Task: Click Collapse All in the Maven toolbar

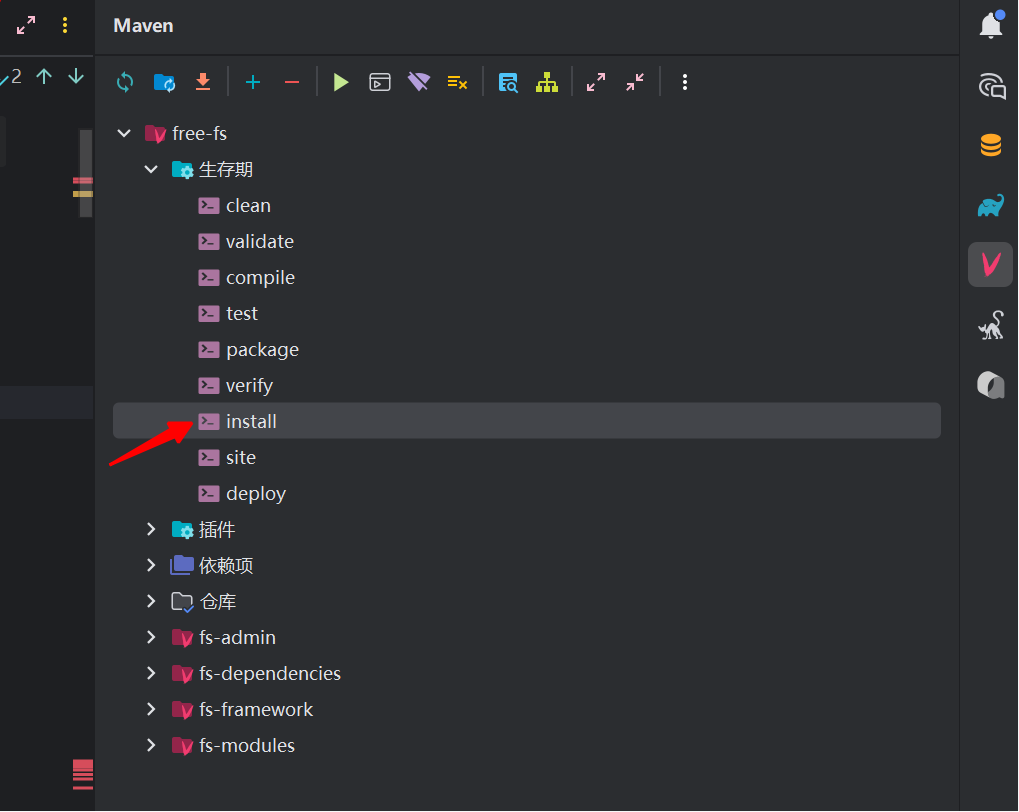Action: click(635, 82)
